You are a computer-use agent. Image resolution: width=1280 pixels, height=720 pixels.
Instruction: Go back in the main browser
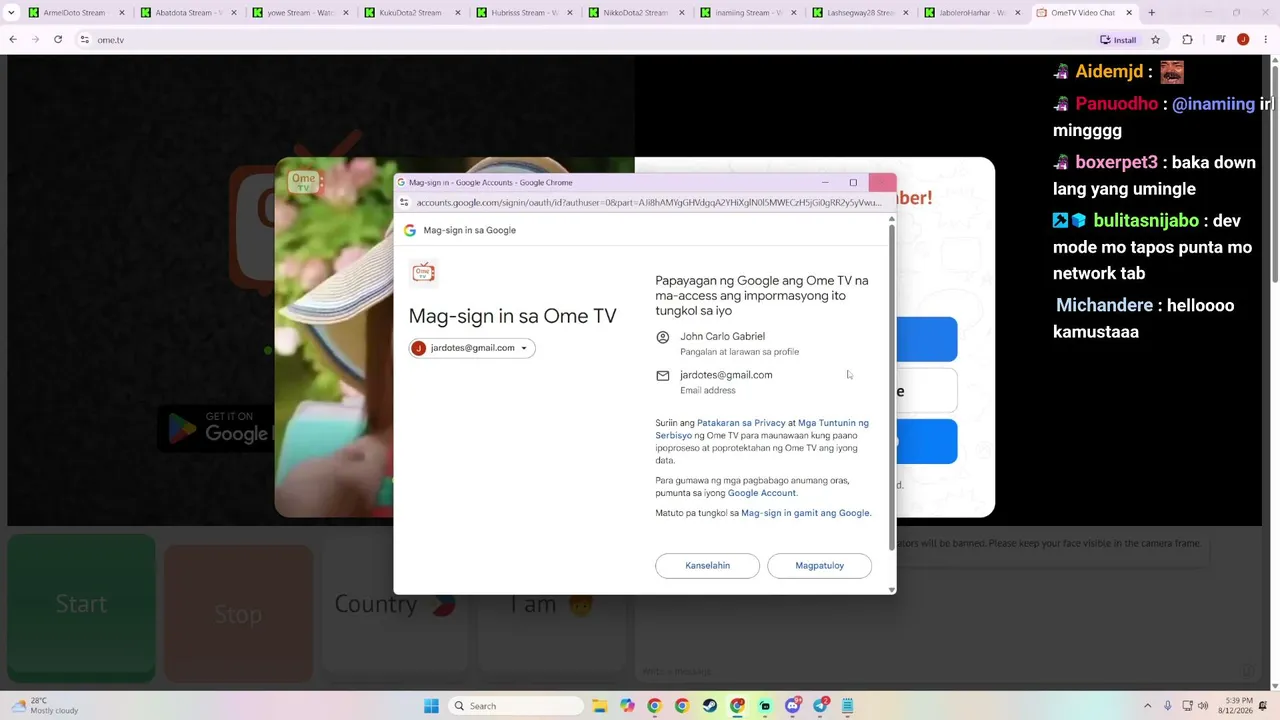pyautogui.click(x=13, y=40)
